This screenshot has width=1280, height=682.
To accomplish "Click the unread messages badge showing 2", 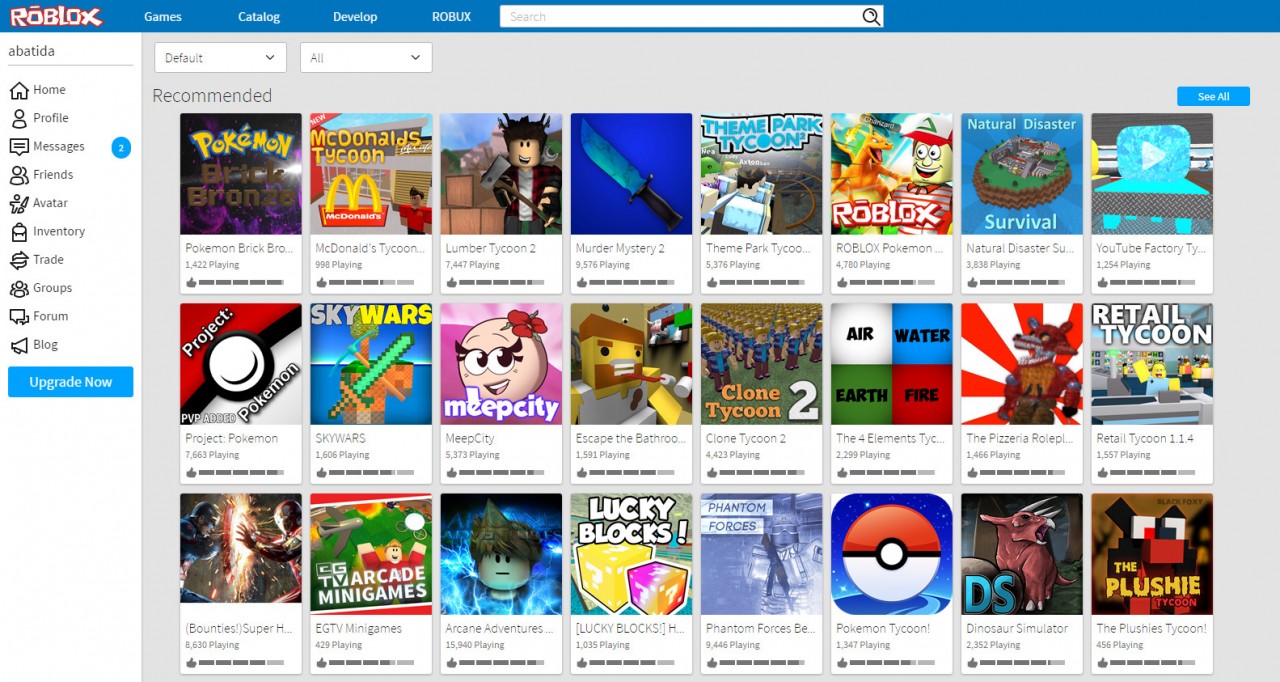I will click(121, 147).
